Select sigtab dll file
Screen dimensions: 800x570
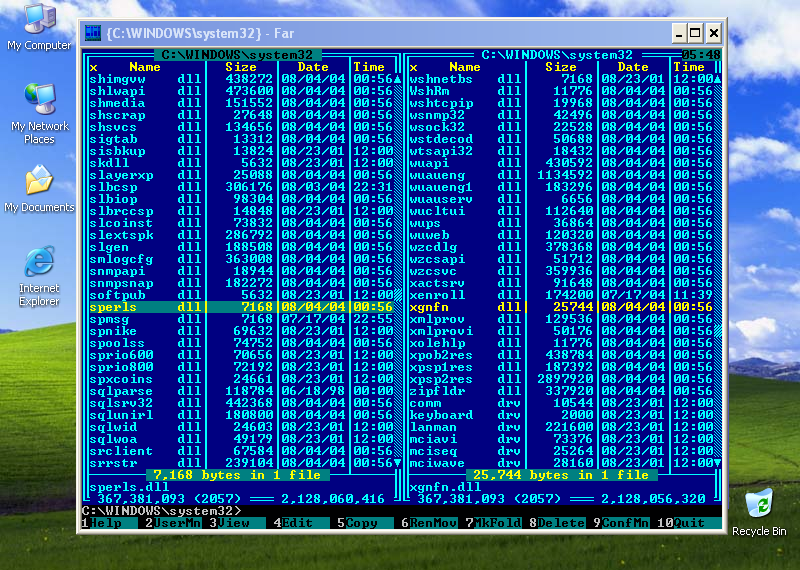[x=241, y=139]
